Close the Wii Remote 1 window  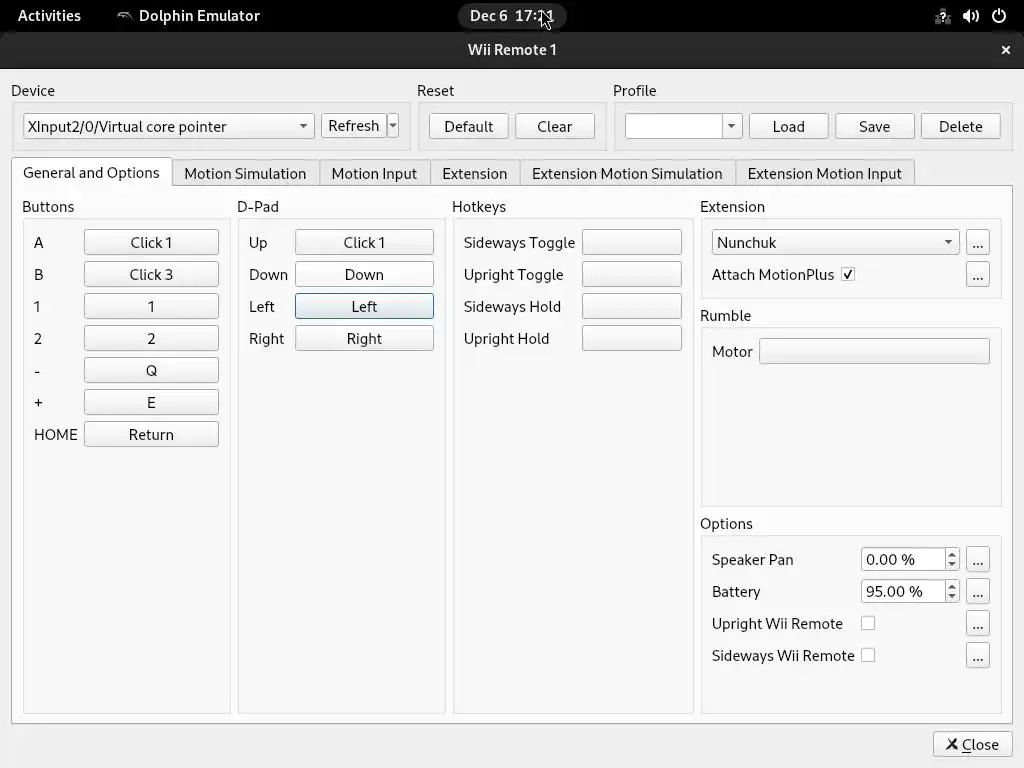pyautogui.click(x=1006, y=50)
